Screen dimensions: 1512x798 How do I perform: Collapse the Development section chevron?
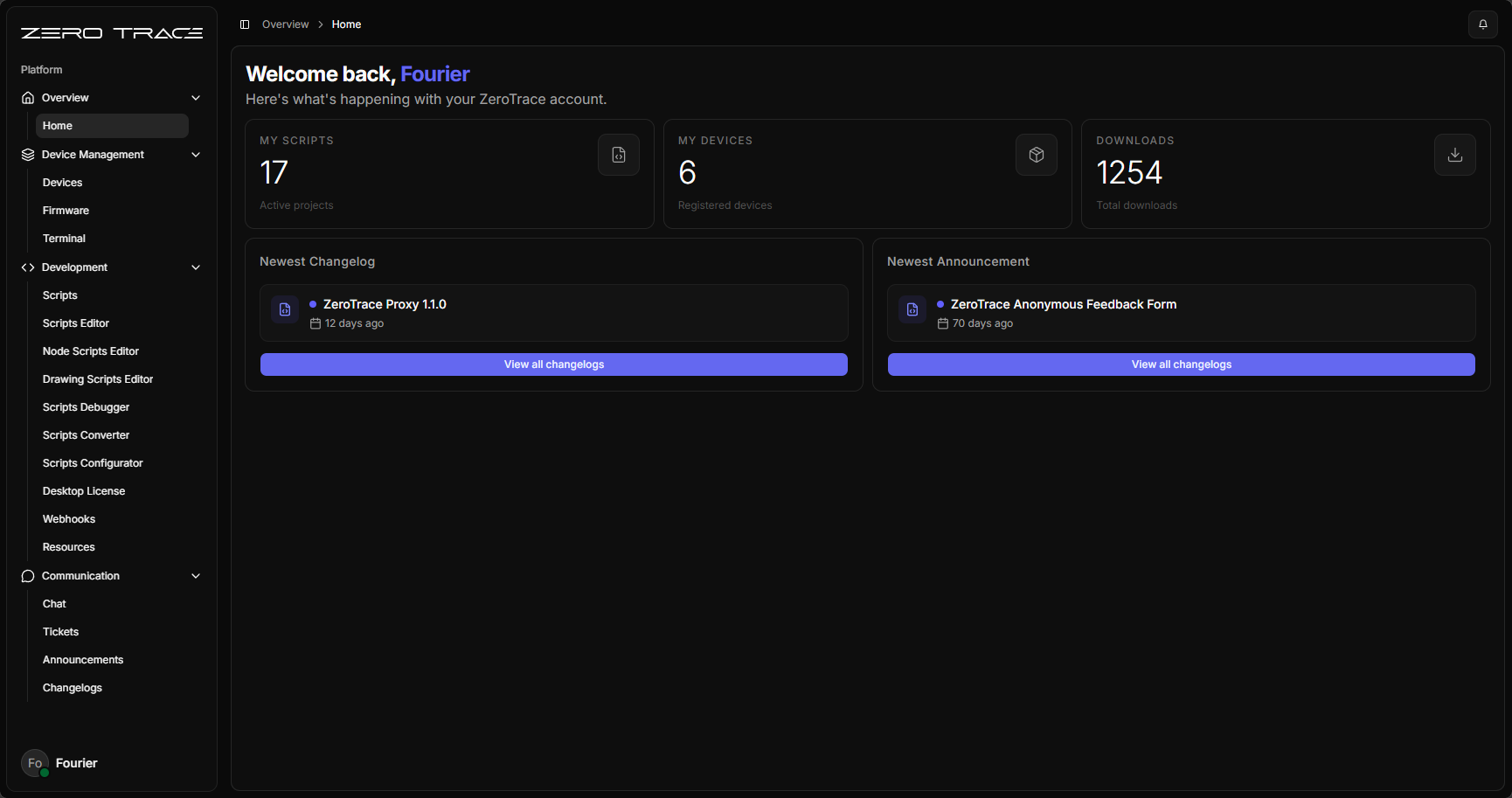click(196, 267)
